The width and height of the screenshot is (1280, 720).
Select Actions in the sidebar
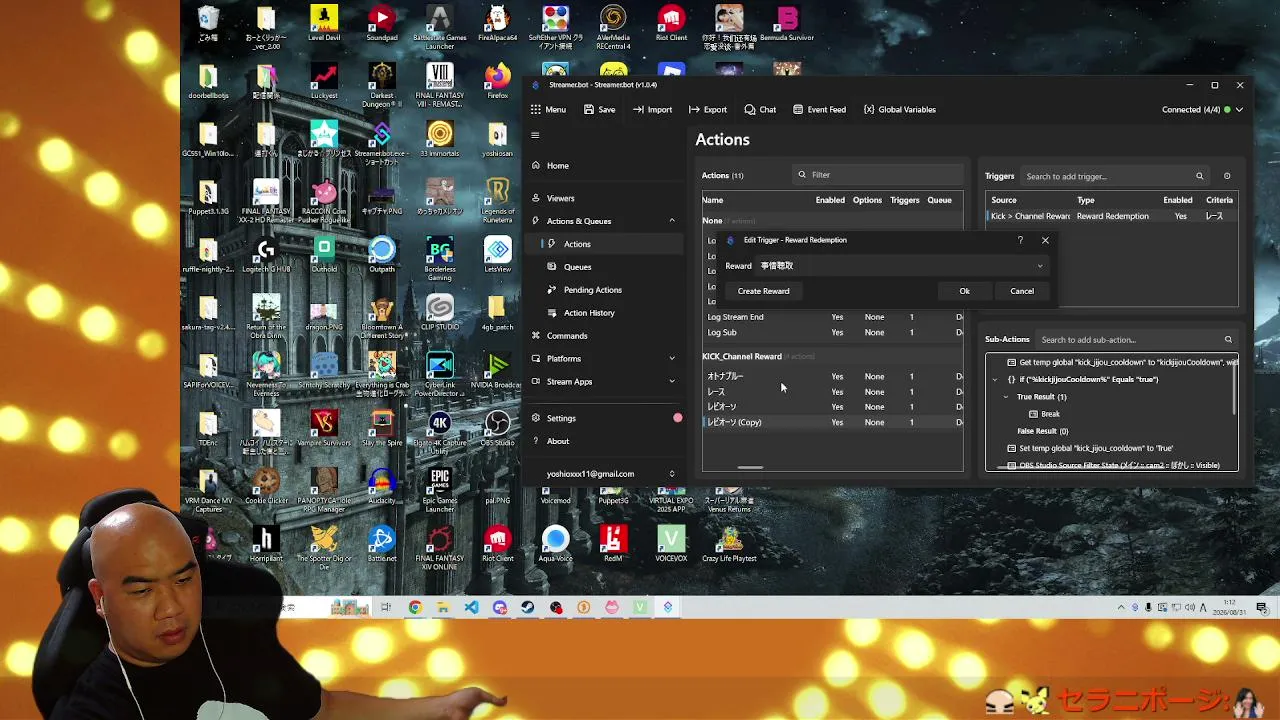[x=605, y=244]
